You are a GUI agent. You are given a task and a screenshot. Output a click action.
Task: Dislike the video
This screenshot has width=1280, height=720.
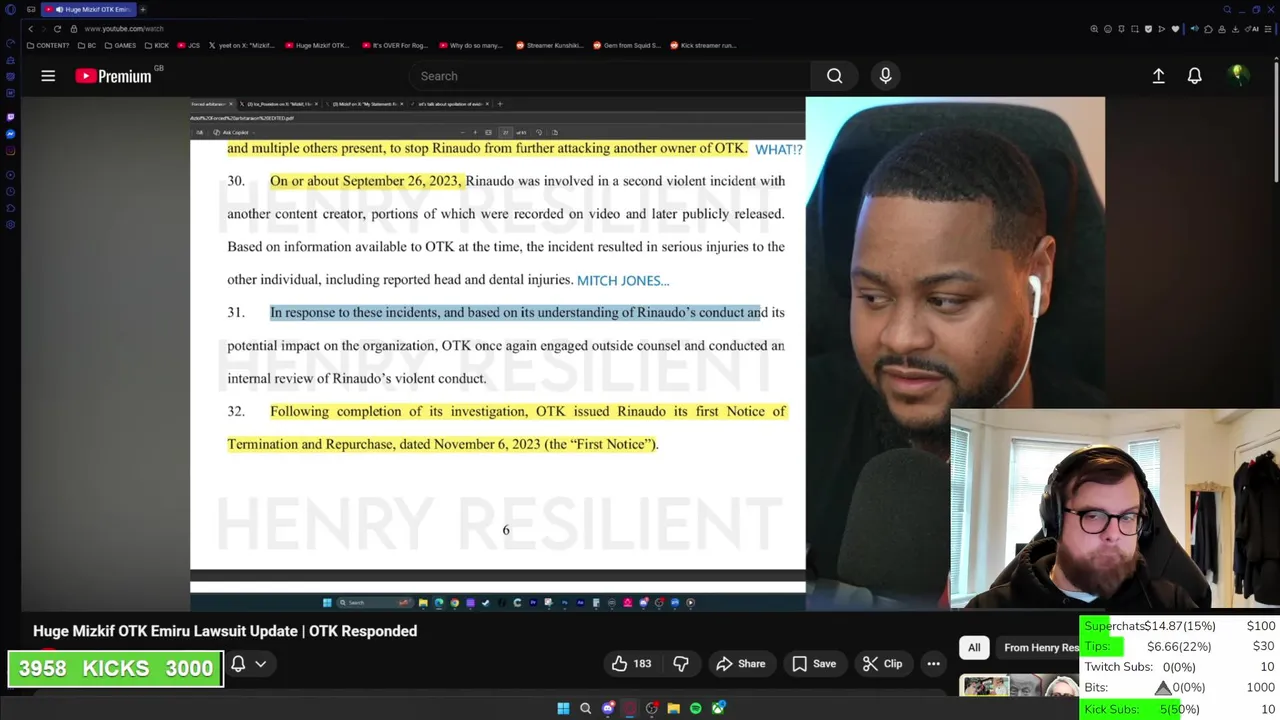pyautogui.click(x=681, y=664)
